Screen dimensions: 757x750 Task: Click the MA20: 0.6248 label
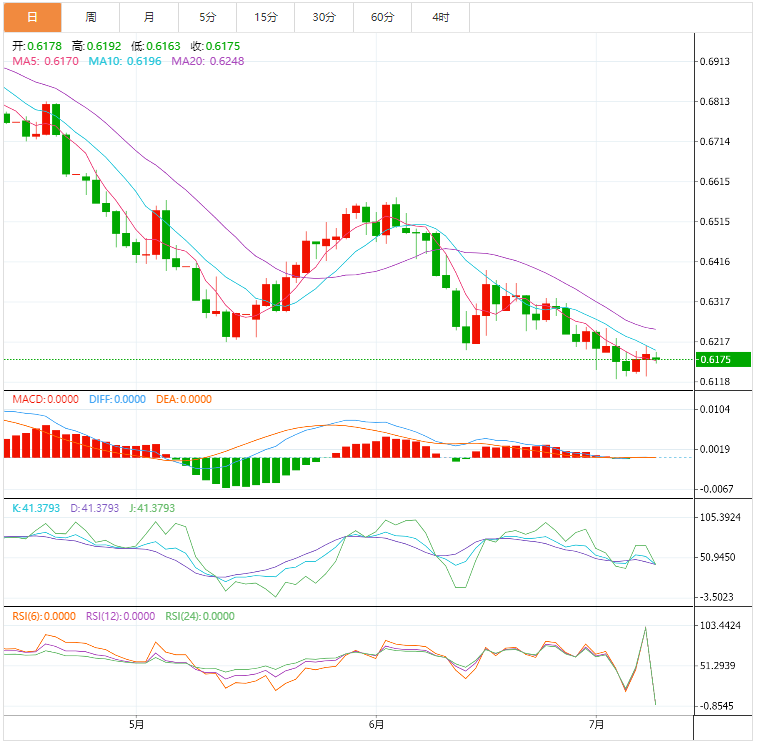[x=208, y=61]
